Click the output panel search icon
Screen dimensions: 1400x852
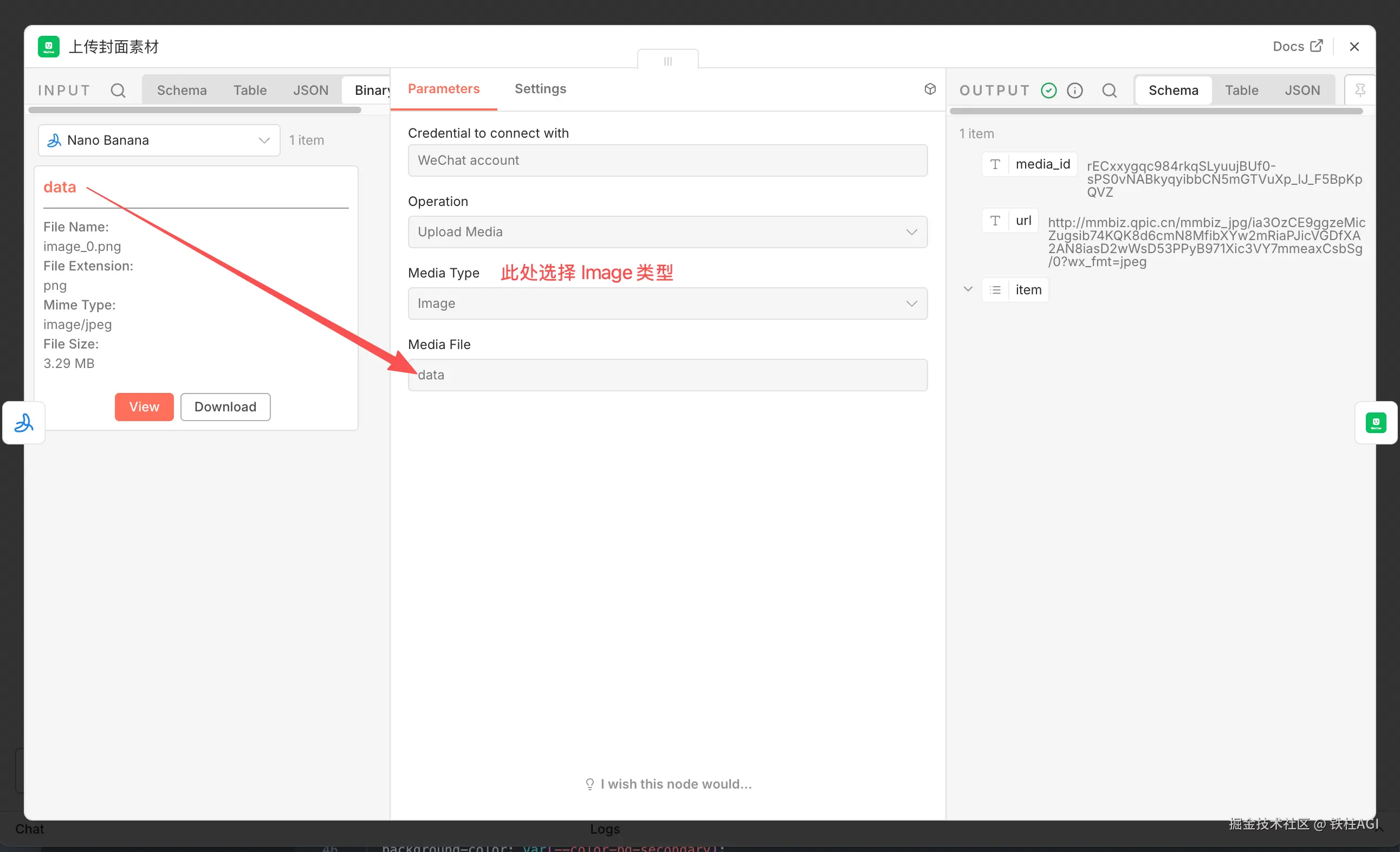click(1109, 91)
